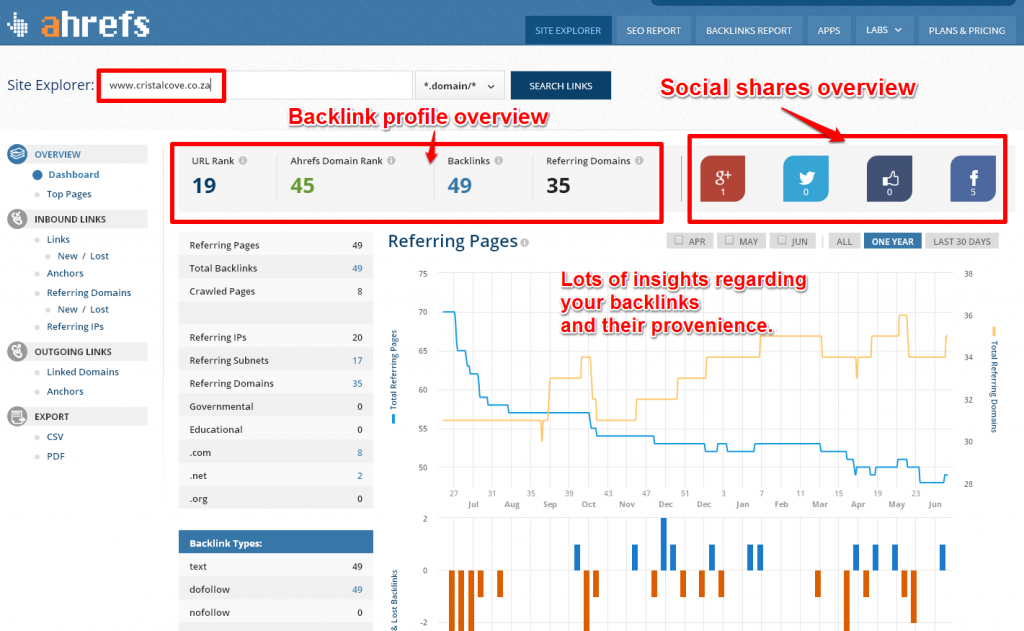
Task: Click the thumbs-up likes icon
Action: click(889, 178)
